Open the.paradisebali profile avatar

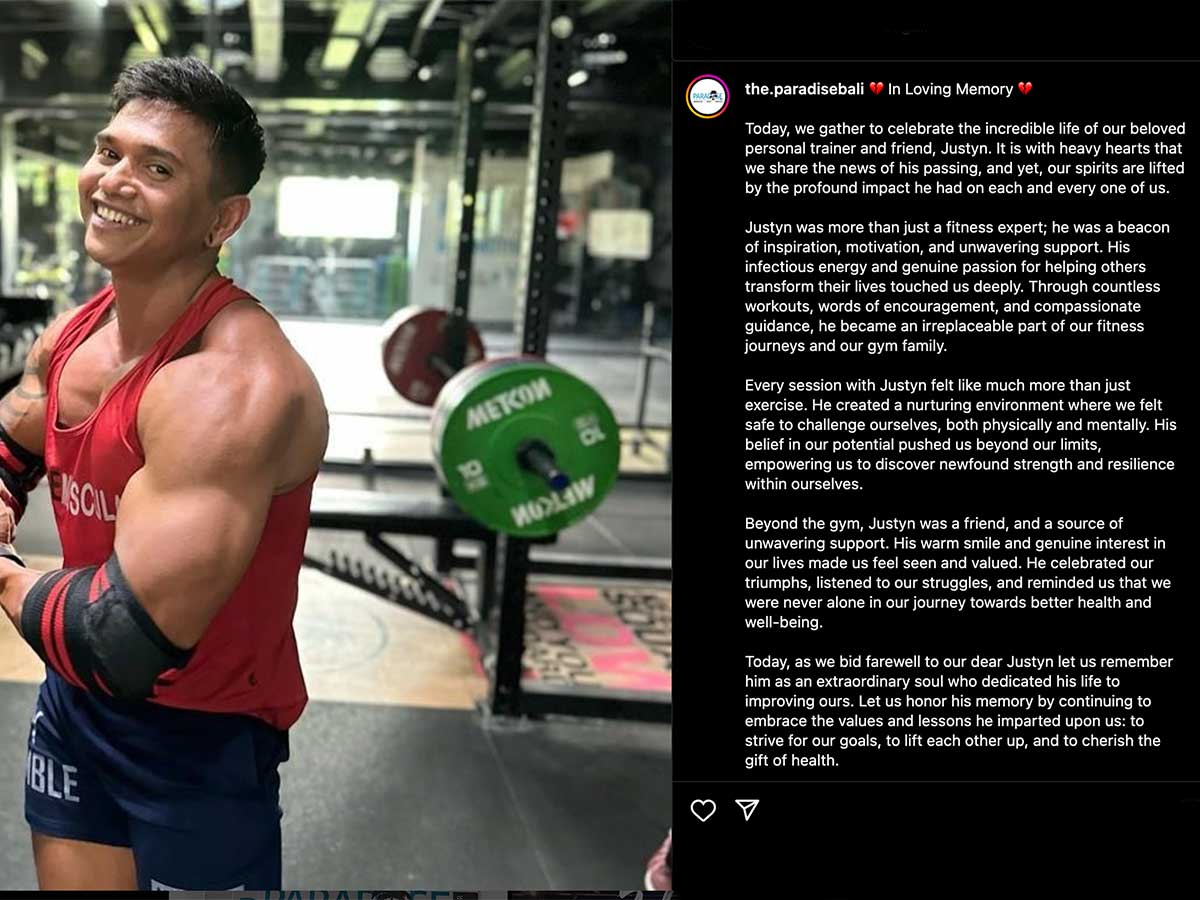tap(707, 96)
